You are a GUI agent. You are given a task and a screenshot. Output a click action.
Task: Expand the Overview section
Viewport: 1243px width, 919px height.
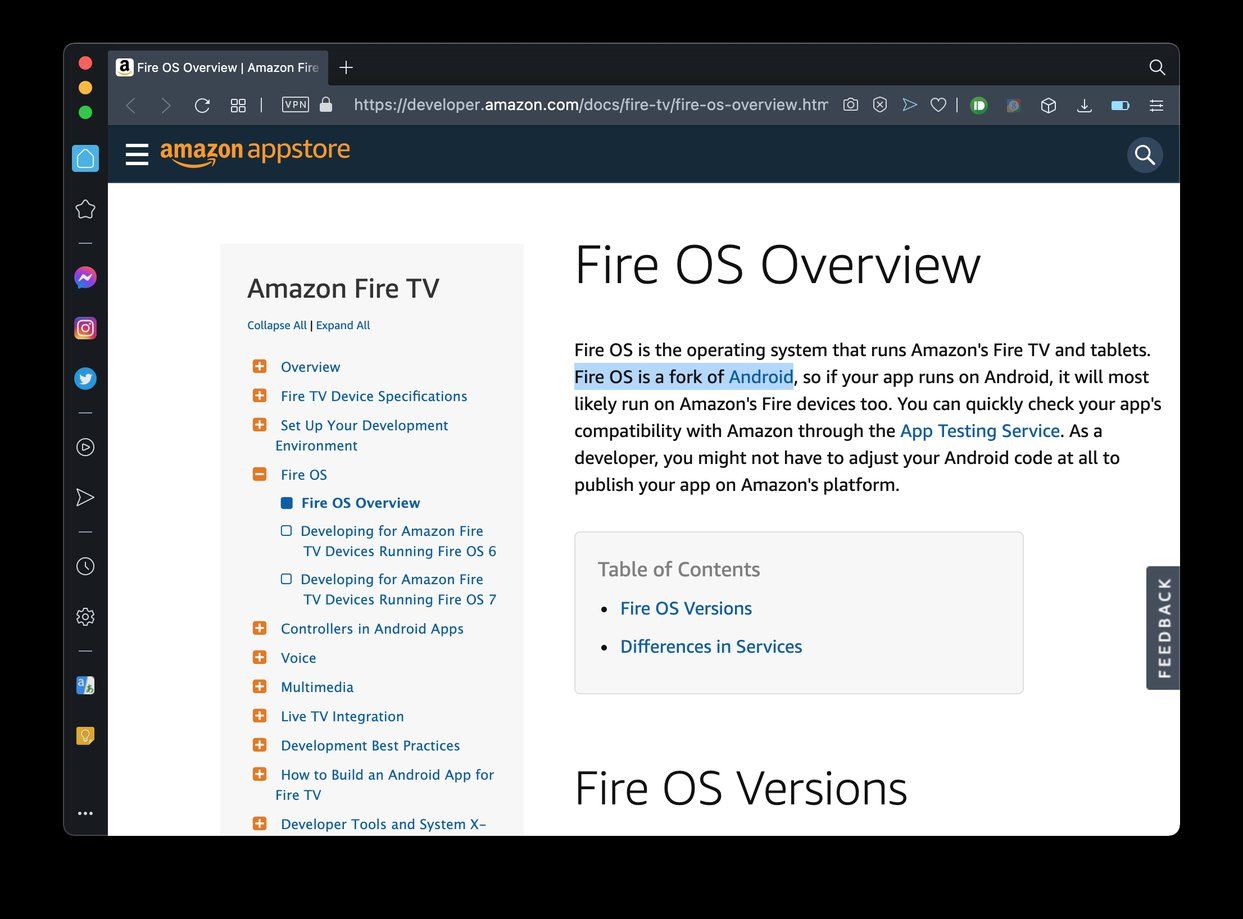pyautogui.click(x=259, y=367)
